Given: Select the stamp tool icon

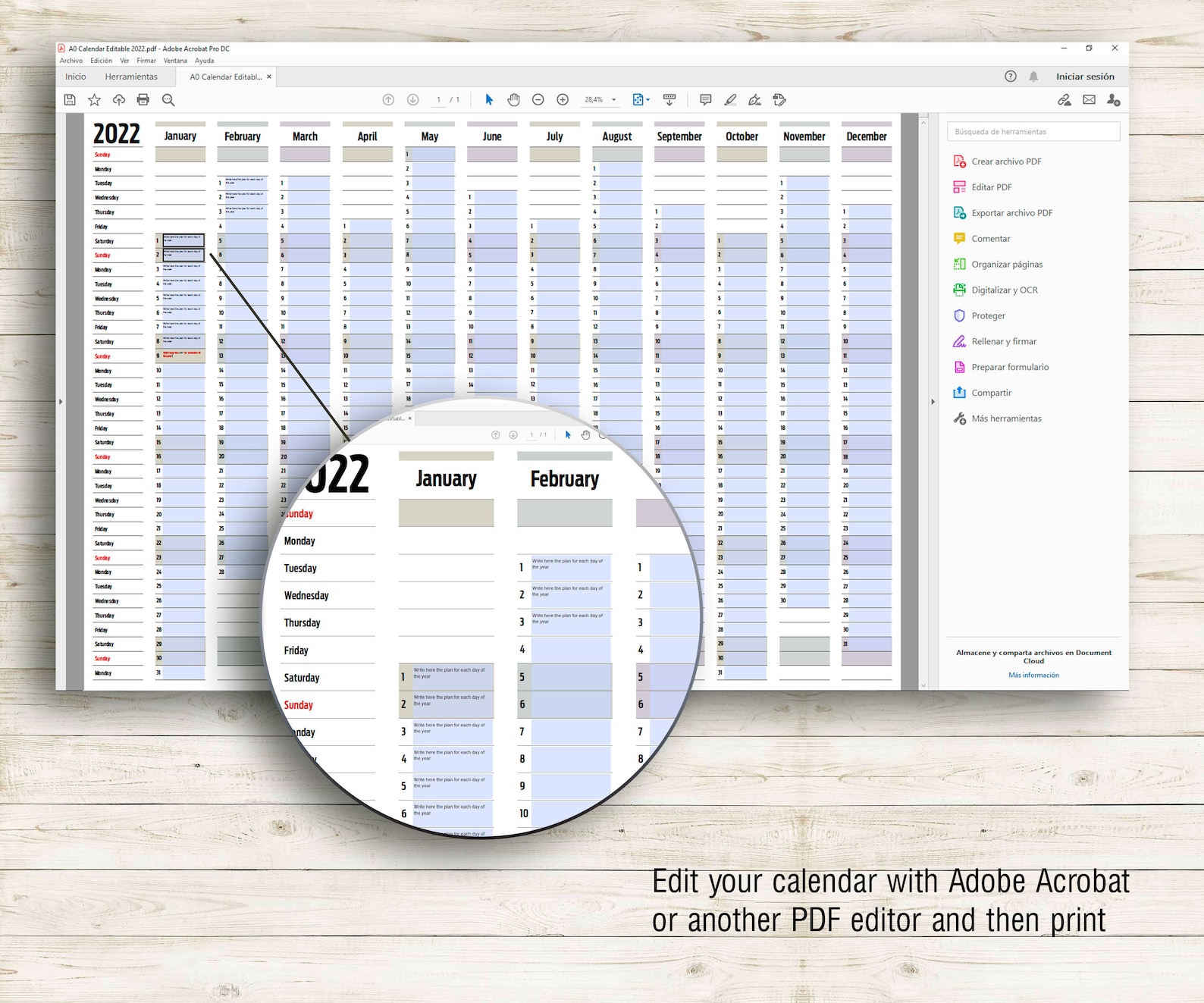Looking at the screenshot, I should tap(779, 99).
